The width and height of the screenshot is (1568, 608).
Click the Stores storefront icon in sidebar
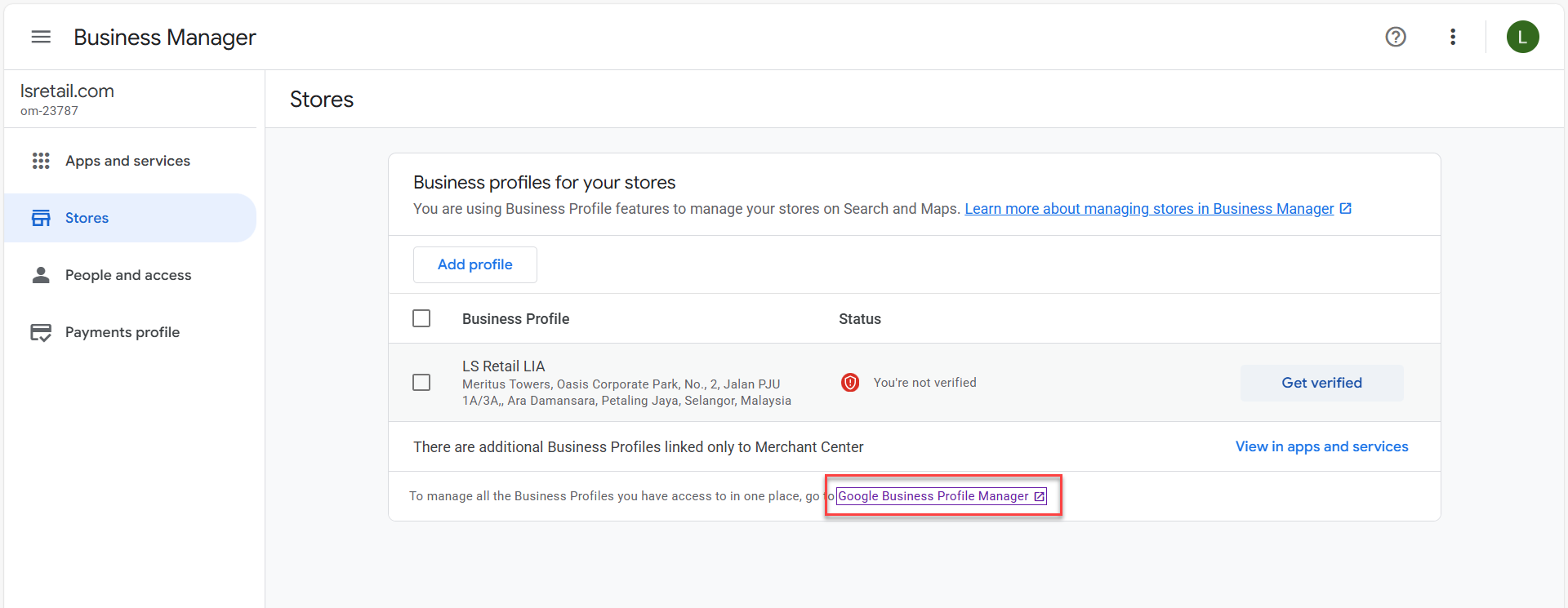pos(41,218)
